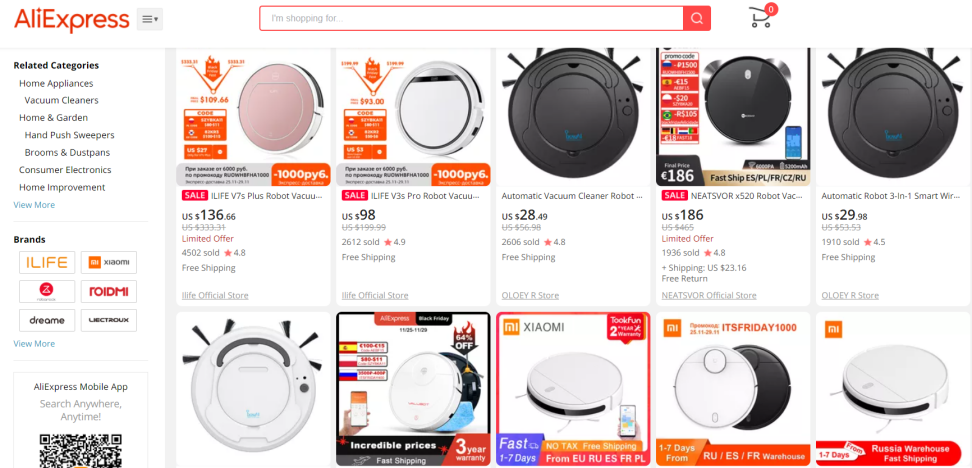Select the Dreame brand logo
This screenshot has height=468, width=972.
tap(47, 320)
